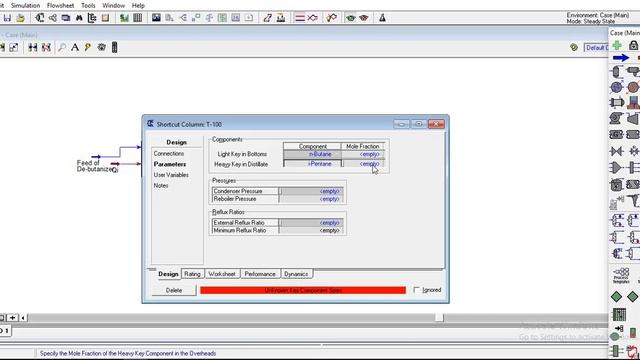Click the flask basis environment icon
640x360 pixels.
[x=382, y=18]
